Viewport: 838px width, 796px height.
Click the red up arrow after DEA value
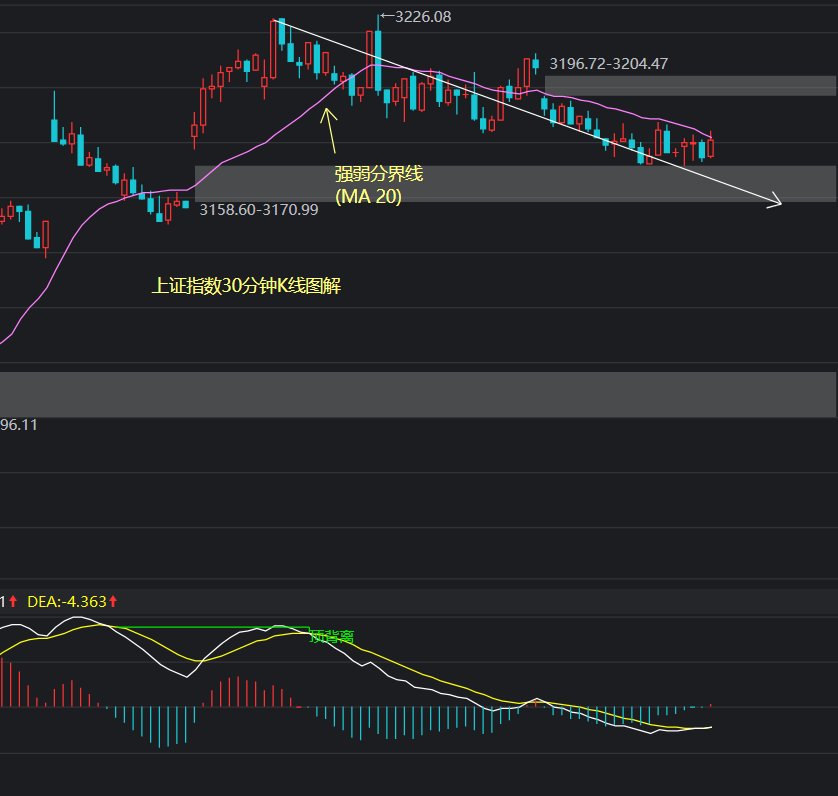pos(113,602)
